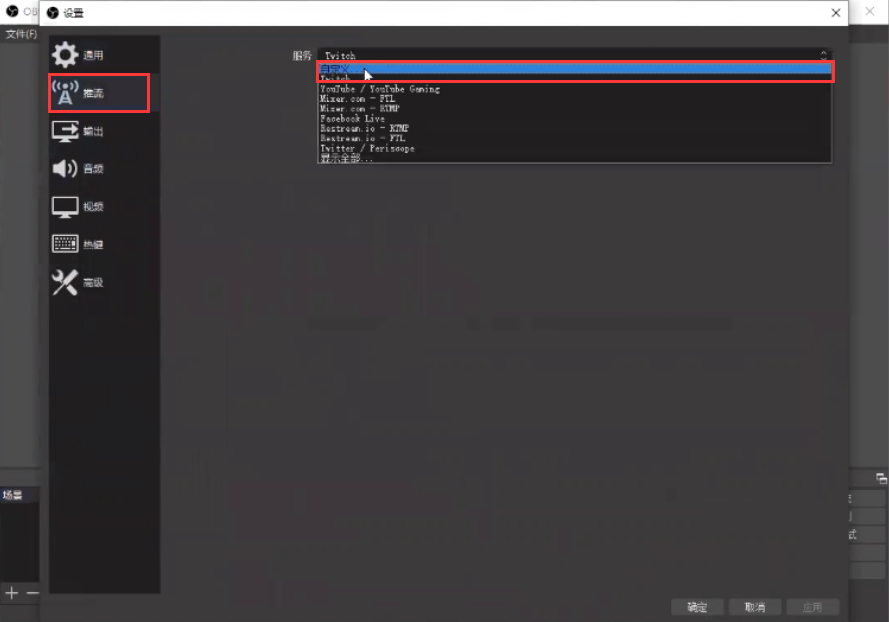Image resolution: width=889 pixels, height=622 pixels.
Task: Open the 视频 (Video) display icon
Action: 65,207
